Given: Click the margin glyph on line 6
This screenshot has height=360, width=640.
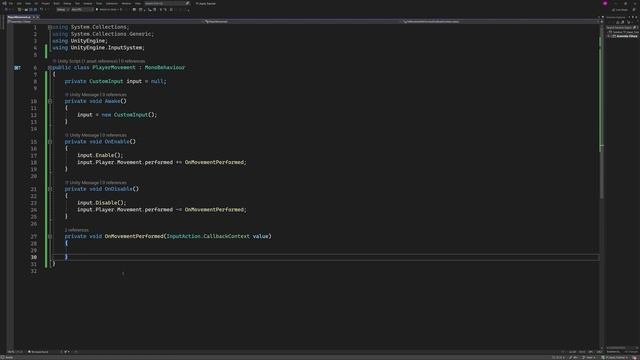Looking at the screenshot, I should point(17,68).
